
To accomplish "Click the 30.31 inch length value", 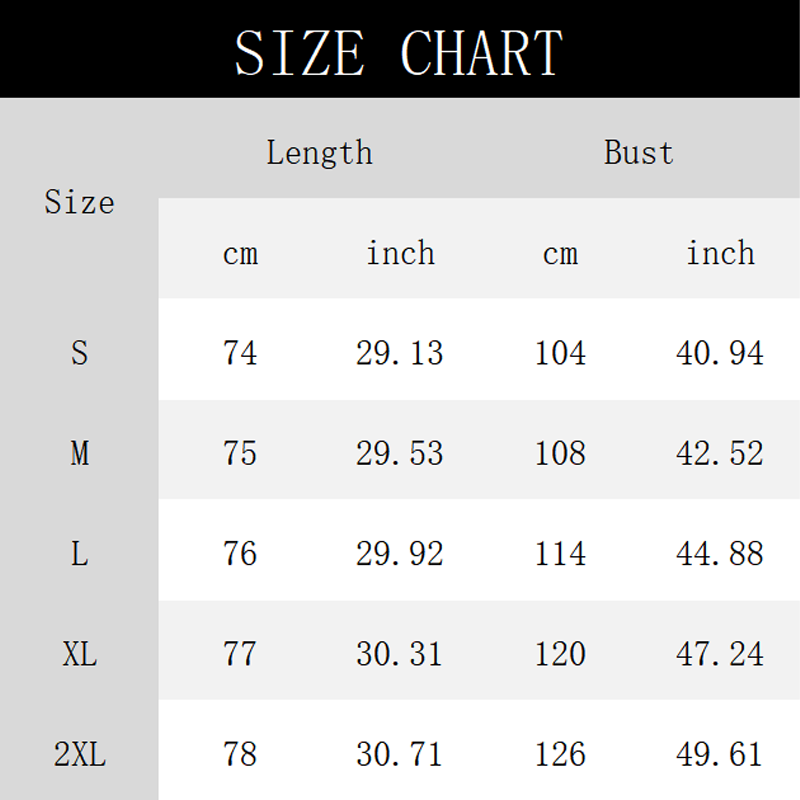I will (399, 654).
